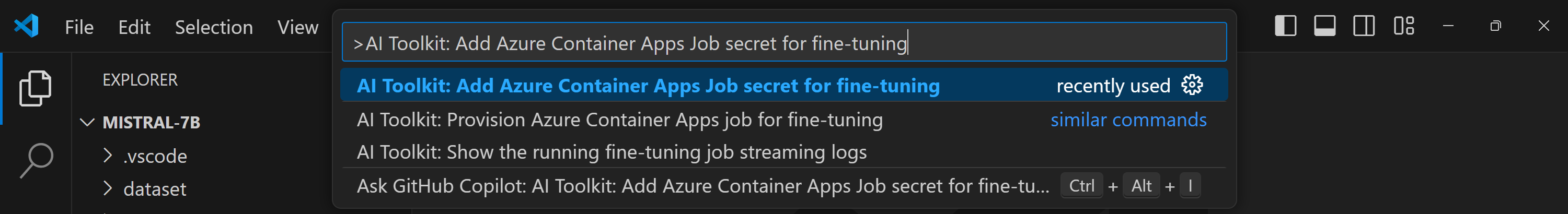This screenshot has height=214, width=1568.
Task: Toggle the secondary side bar visibility
Action: (x=1364, y=26)
